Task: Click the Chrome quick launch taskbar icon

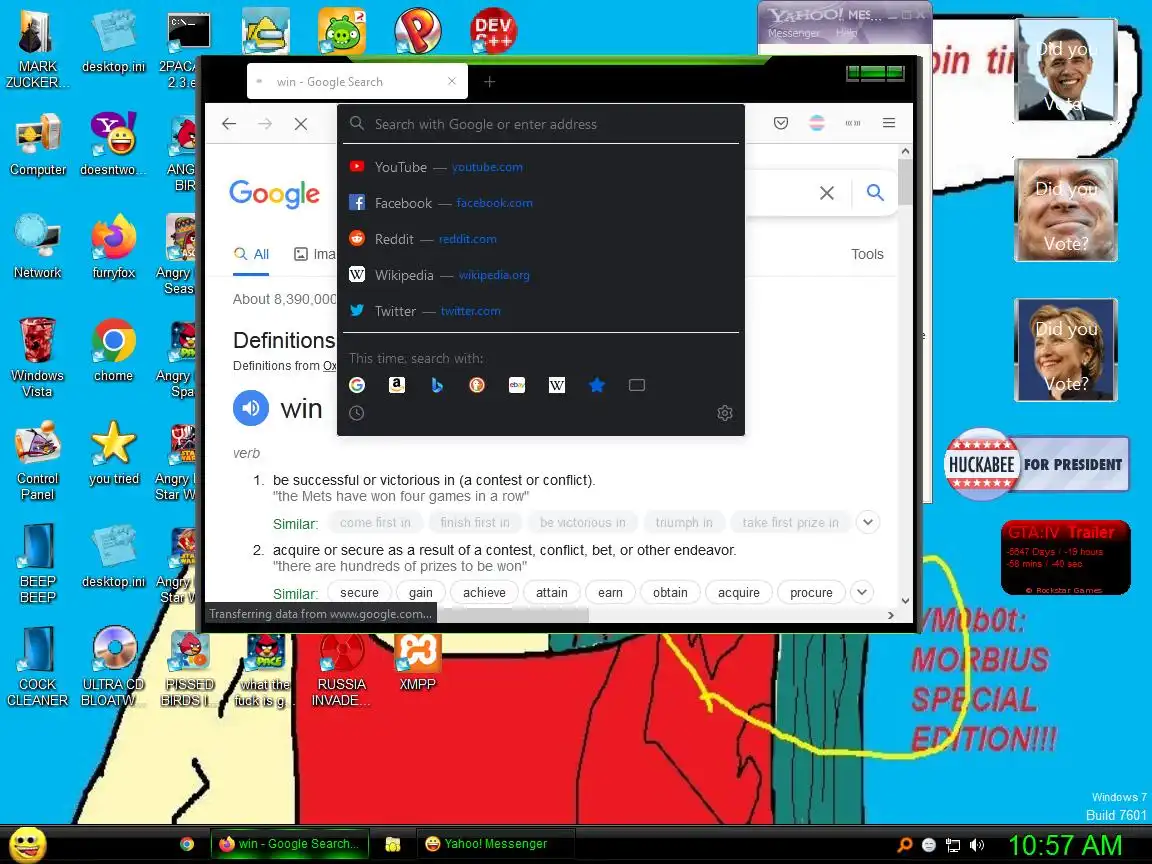Action: pyautogui.click(x=187, y=844)
